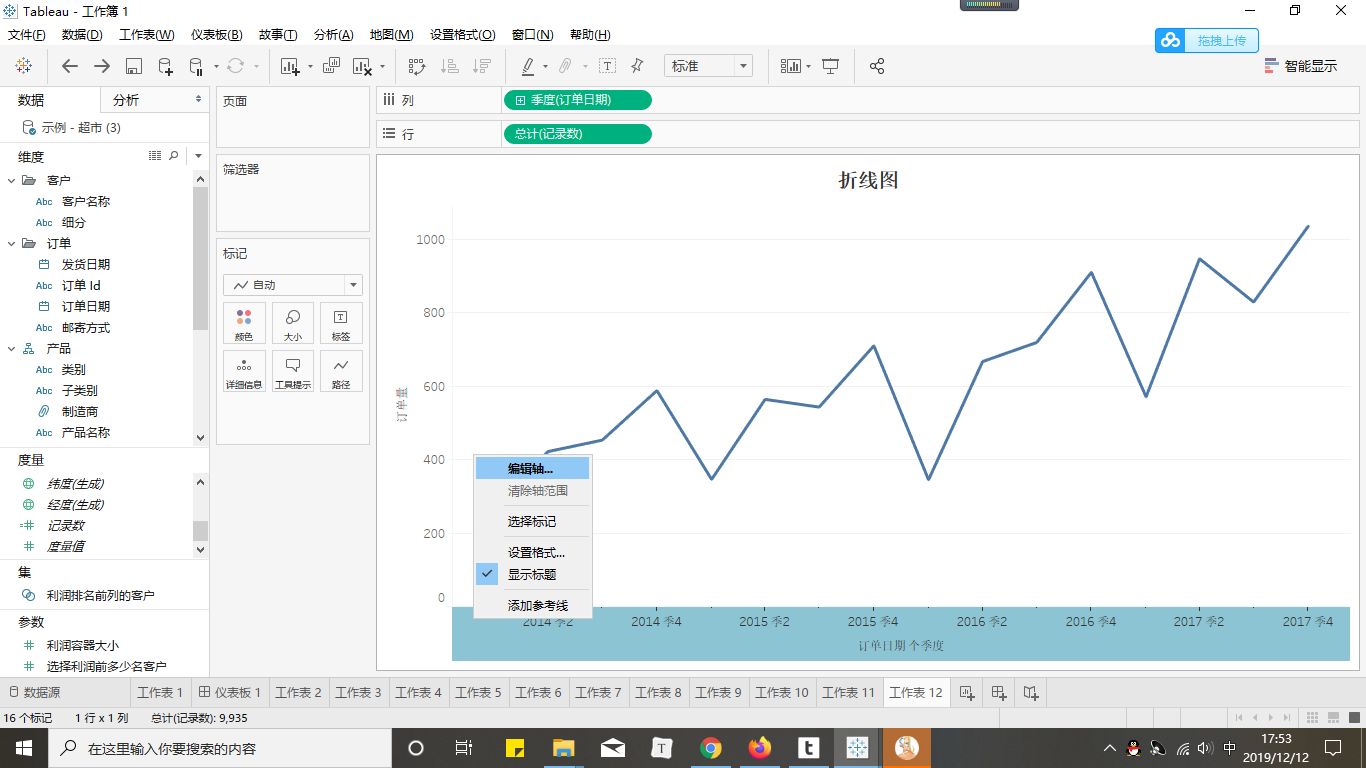Select the 示例 - 超市 (3) data source

tap(72, 128)
